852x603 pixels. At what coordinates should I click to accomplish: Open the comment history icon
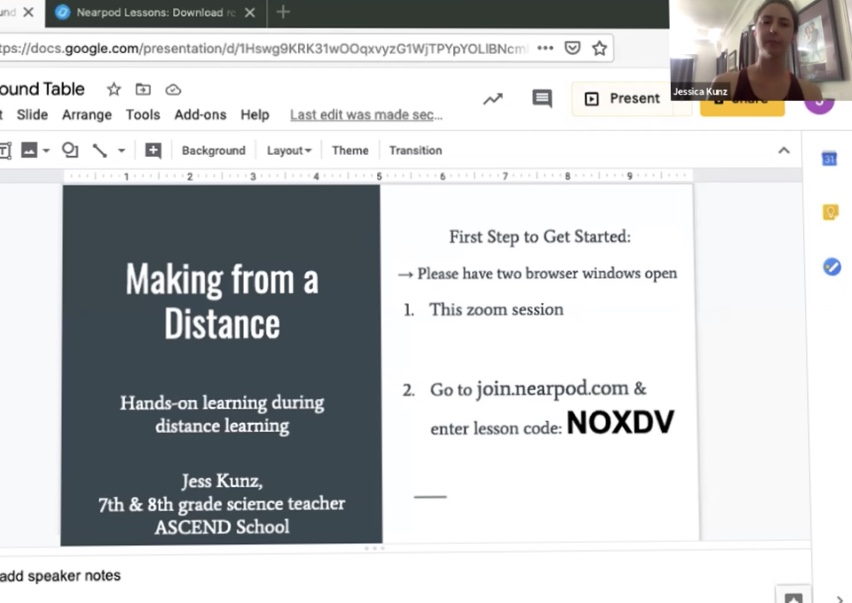click(x=542, y=98)
